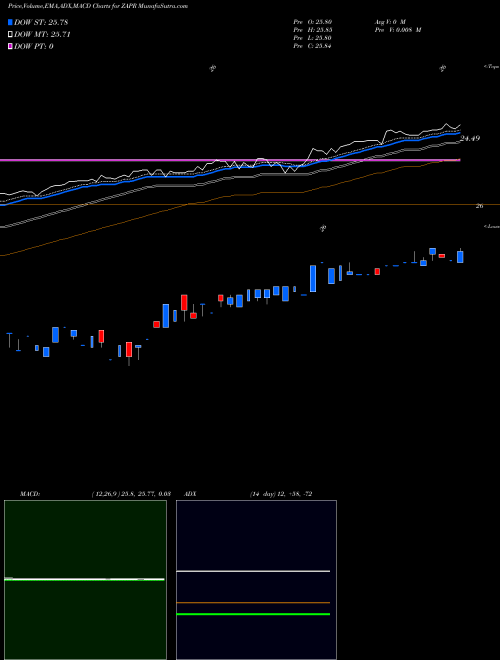Click the MACD heading label
The width and height of the screenshot is (500, 660).
coord(30,494)
